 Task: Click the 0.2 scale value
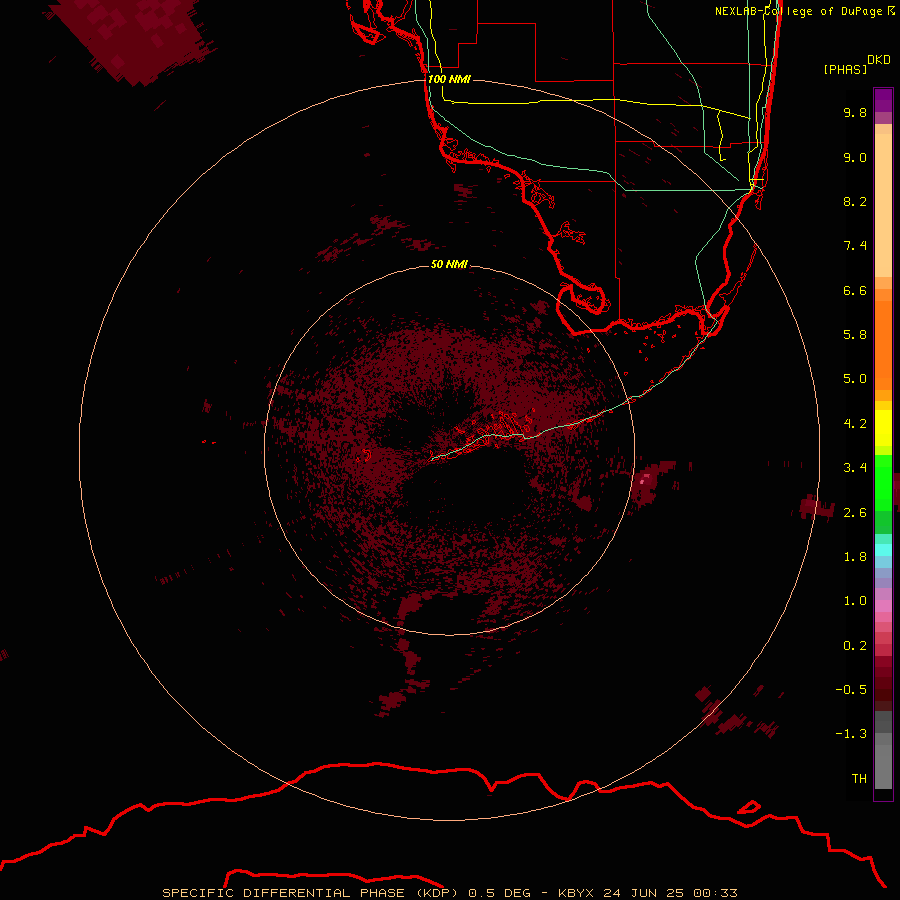(x=855, y=646)
